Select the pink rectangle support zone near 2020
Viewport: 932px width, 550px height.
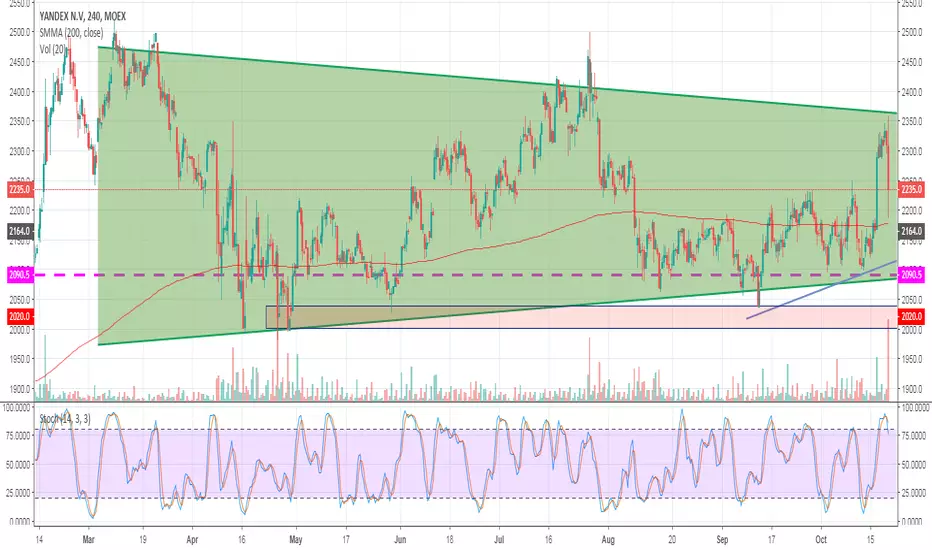tap(581, 318)
